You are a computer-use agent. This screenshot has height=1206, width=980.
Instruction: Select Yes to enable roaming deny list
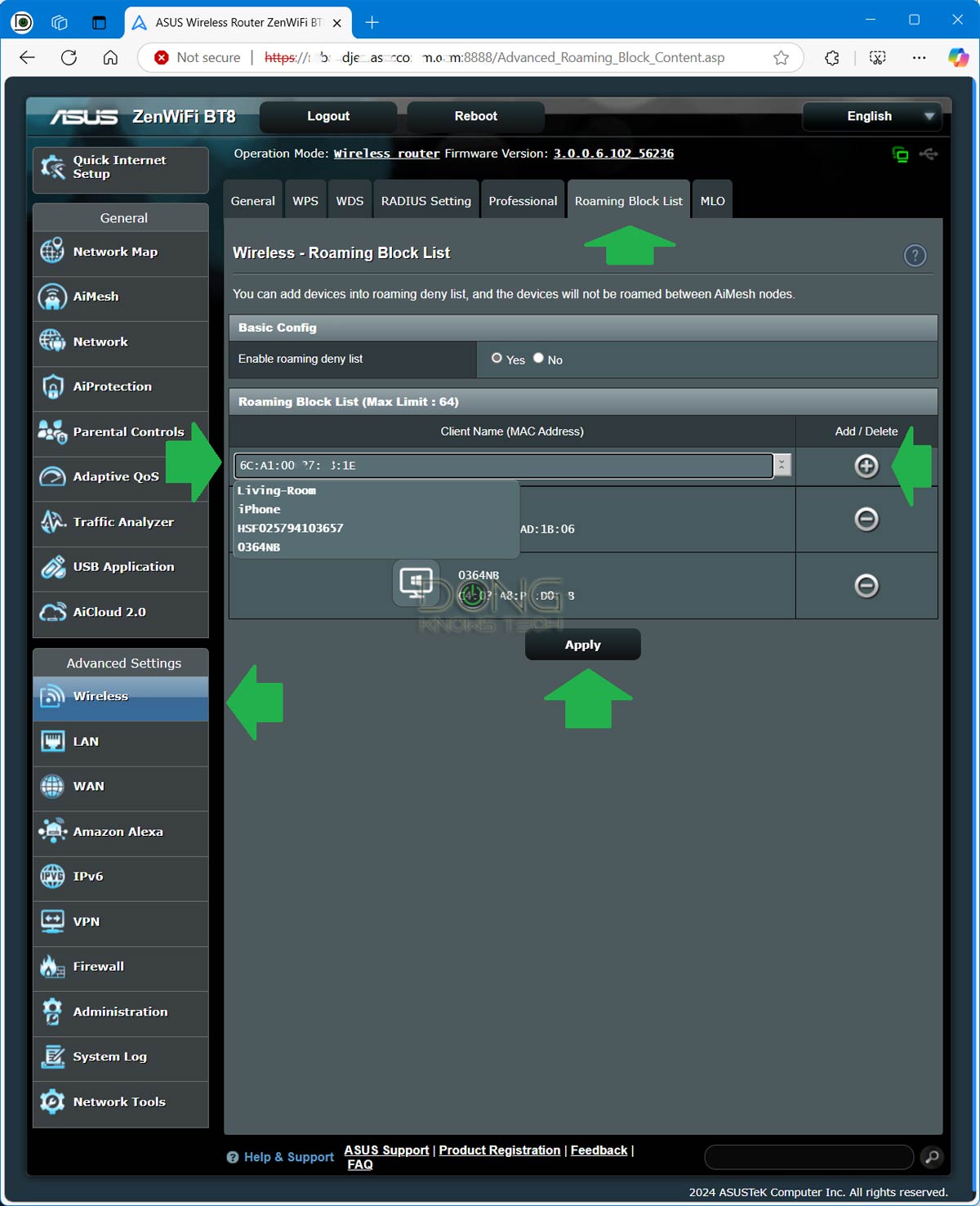497,358
